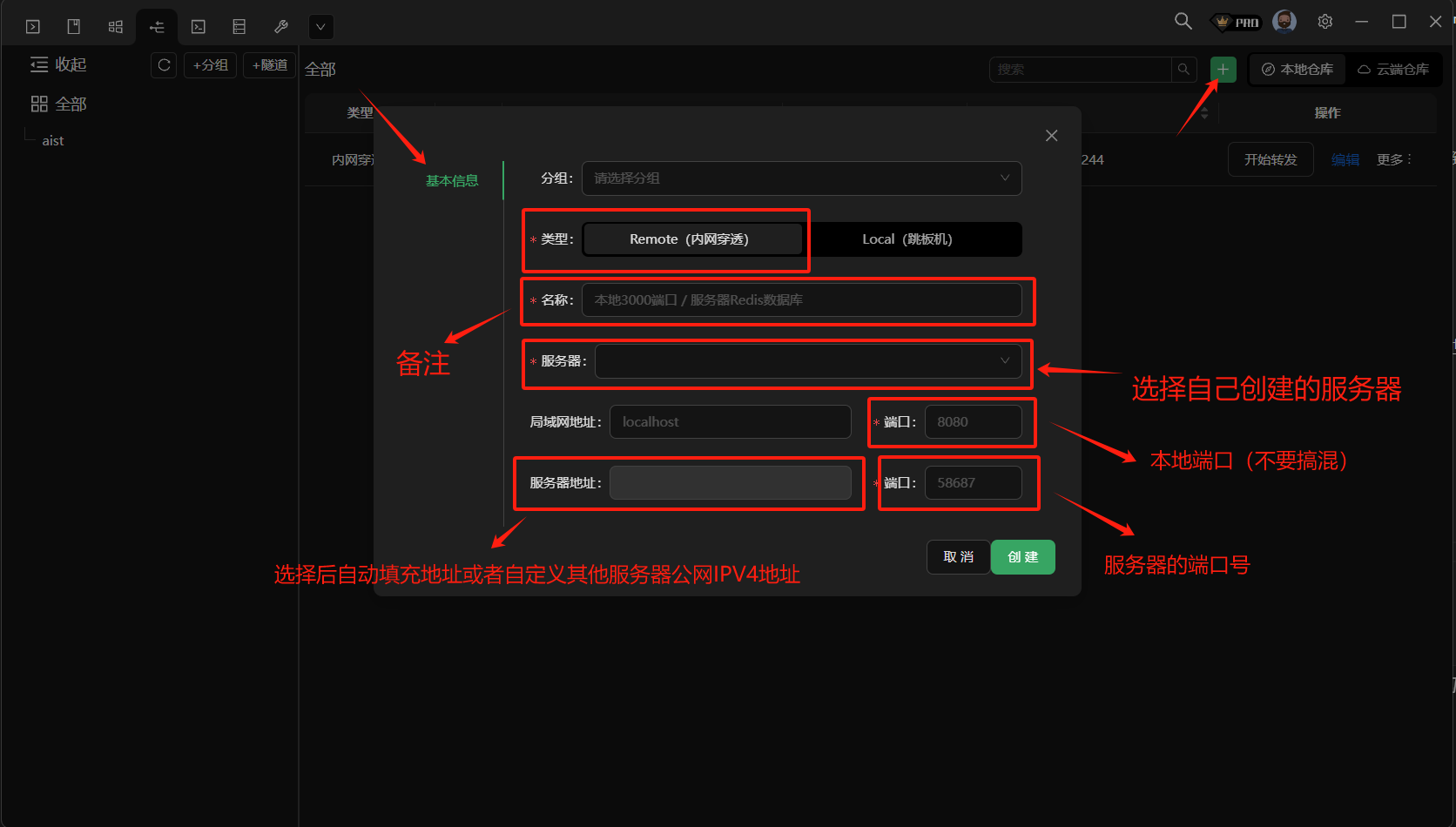Select the 基本信息 tab in dialog
Viewport: 1456px width, 827px height.
[452, 181]
